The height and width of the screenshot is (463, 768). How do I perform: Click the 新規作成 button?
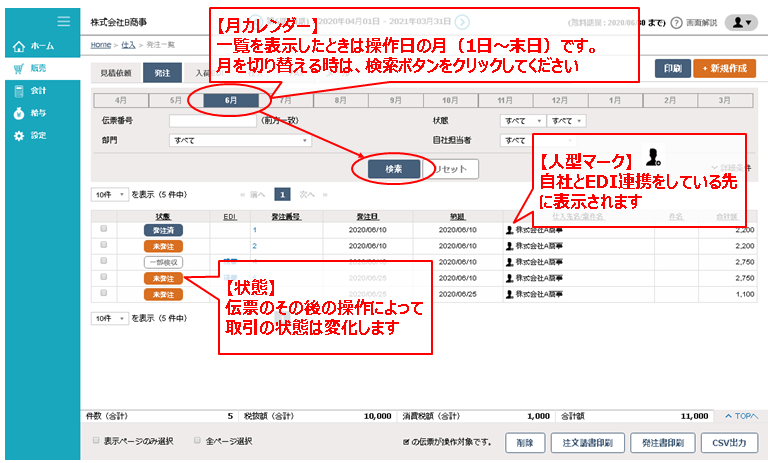(725, 68)
